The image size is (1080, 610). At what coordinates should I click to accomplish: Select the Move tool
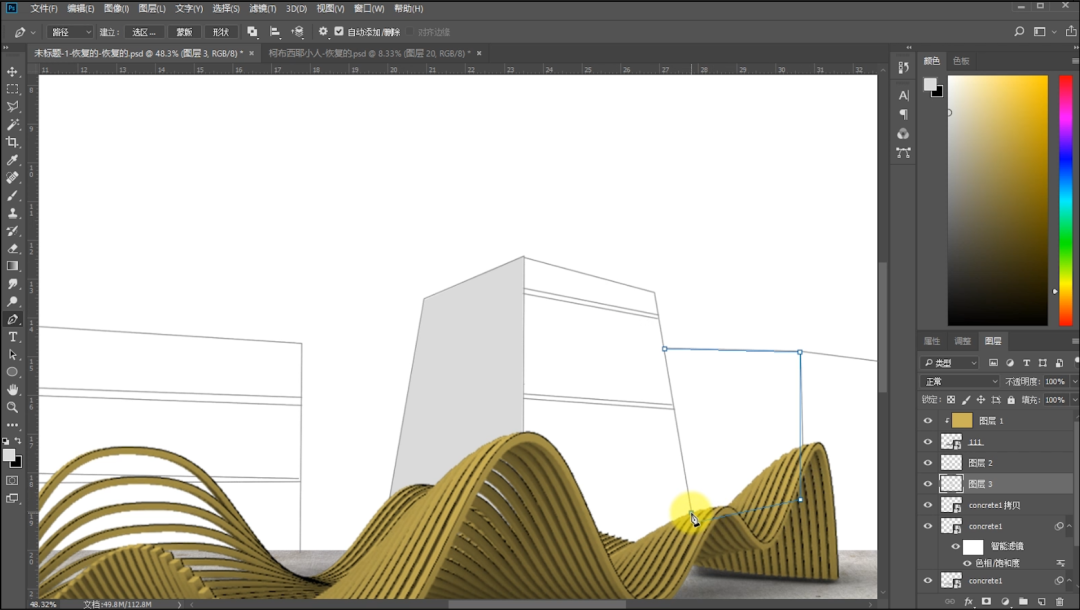click(x=13, y=72)
